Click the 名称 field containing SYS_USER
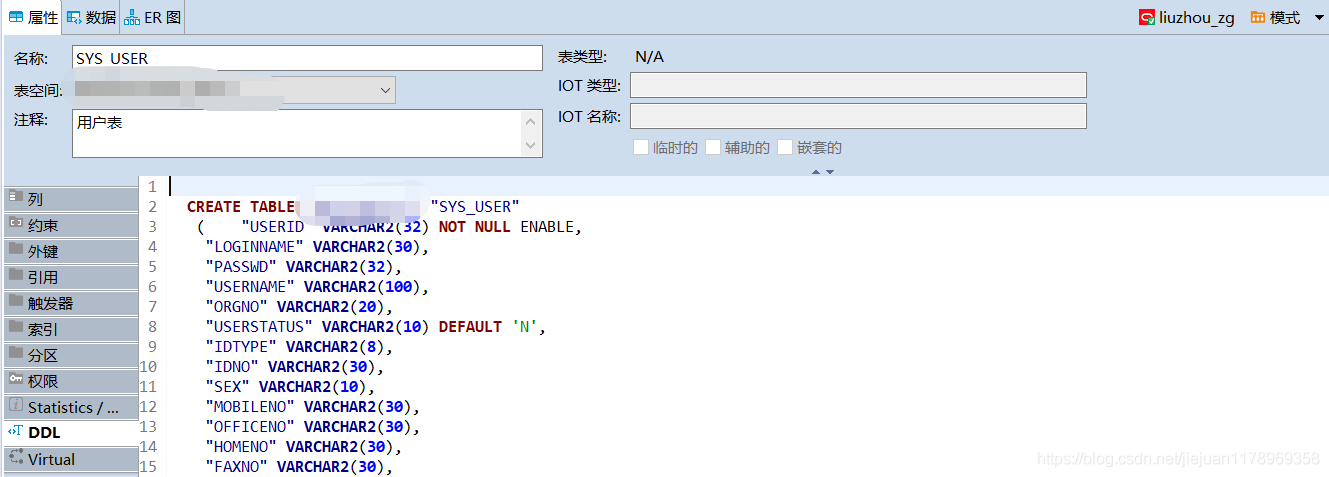1329x477 pixels. (x=307, y=58)
